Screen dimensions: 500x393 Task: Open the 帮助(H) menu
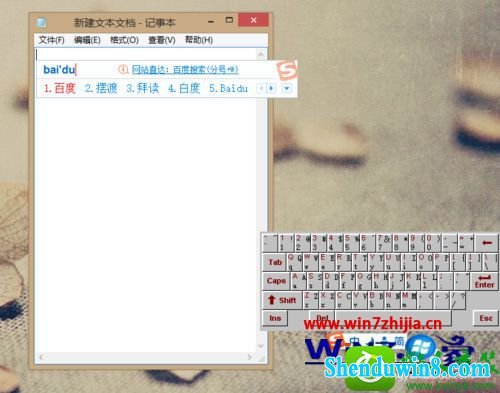coord(199,40)
